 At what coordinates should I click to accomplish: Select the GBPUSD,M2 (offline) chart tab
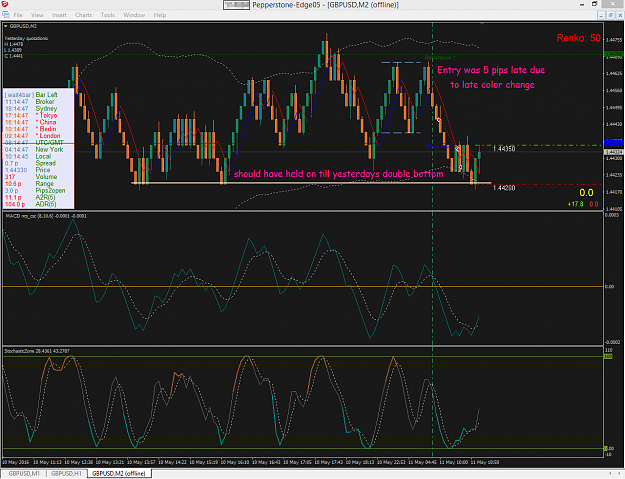(x=119, y=473)
